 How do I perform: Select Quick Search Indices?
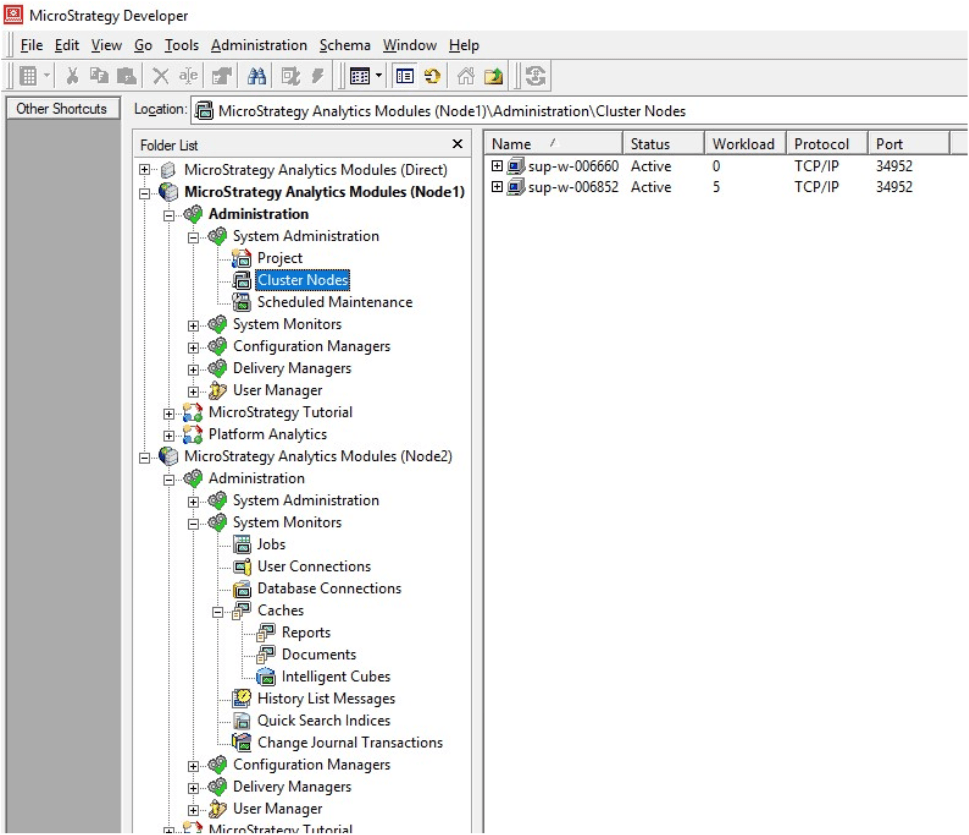[324, 721]
